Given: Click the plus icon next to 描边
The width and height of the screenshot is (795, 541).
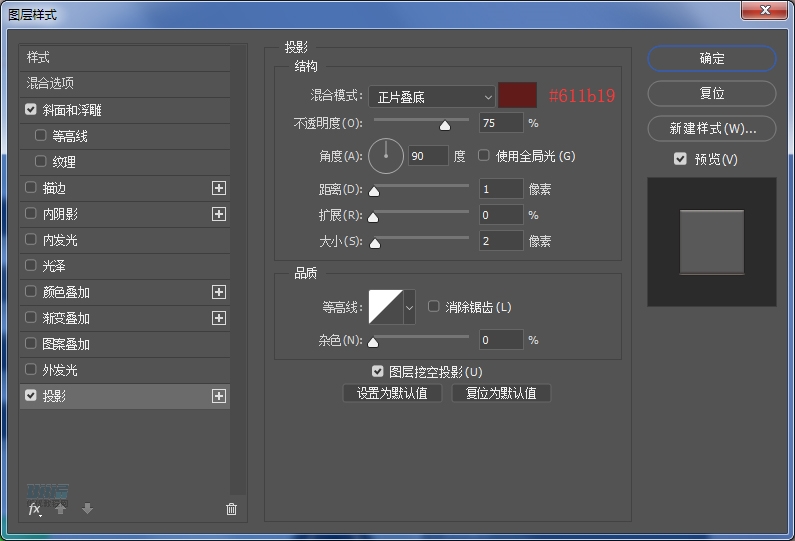Looking at the screenshot, I should pos(219,188).
